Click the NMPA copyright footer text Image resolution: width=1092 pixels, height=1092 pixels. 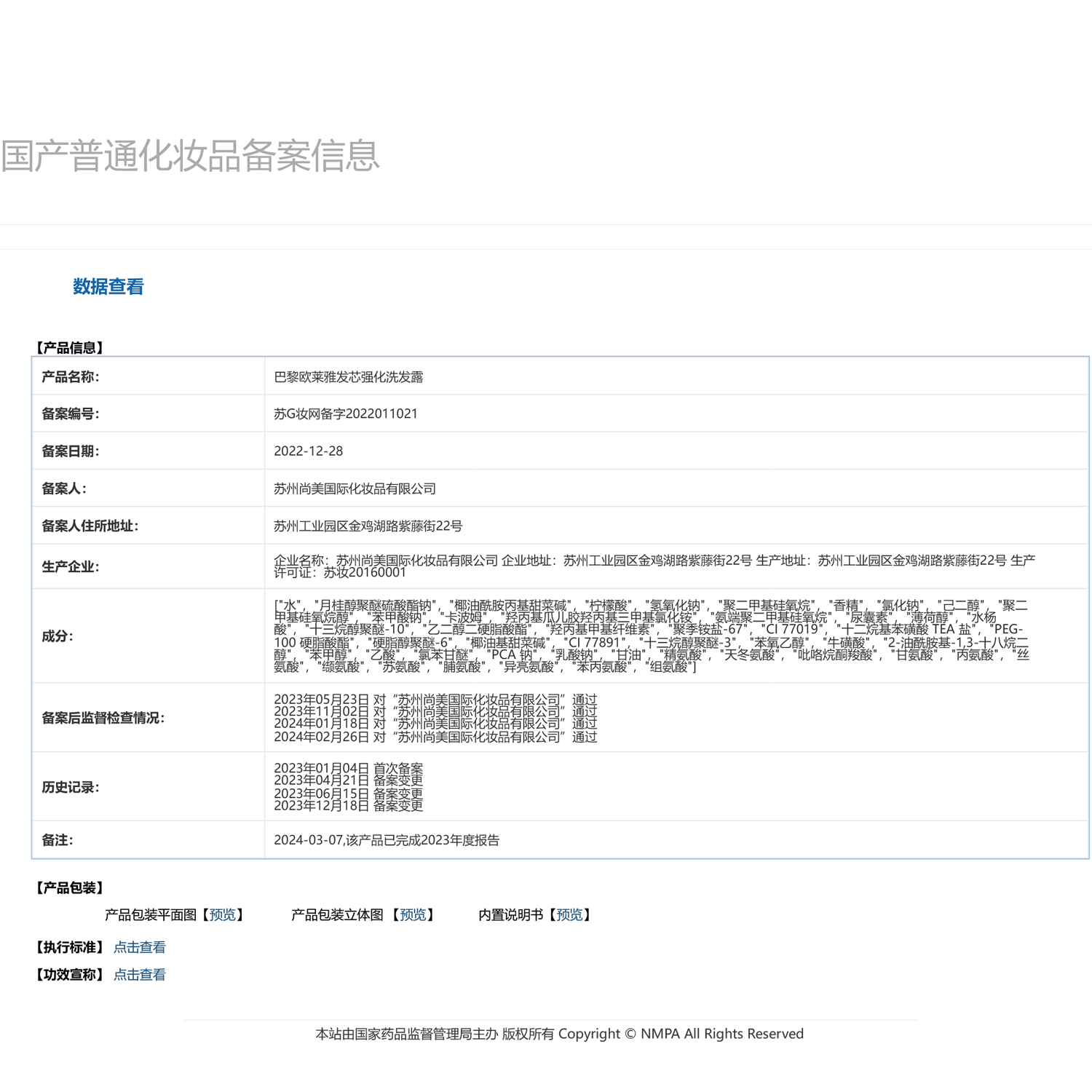(559, 1034)
